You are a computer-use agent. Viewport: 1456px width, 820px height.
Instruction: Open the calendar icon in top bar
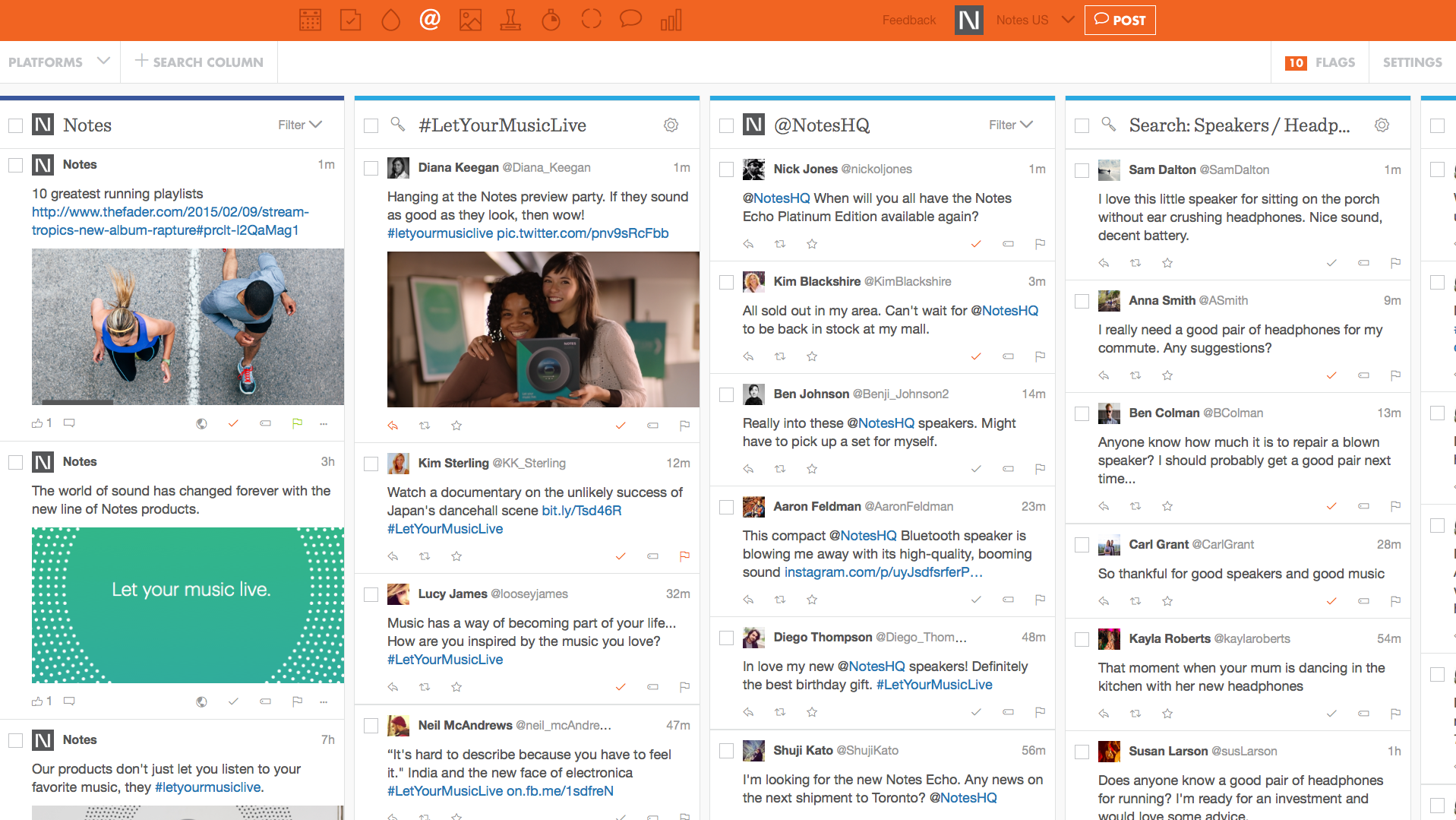tap(310, 20)
